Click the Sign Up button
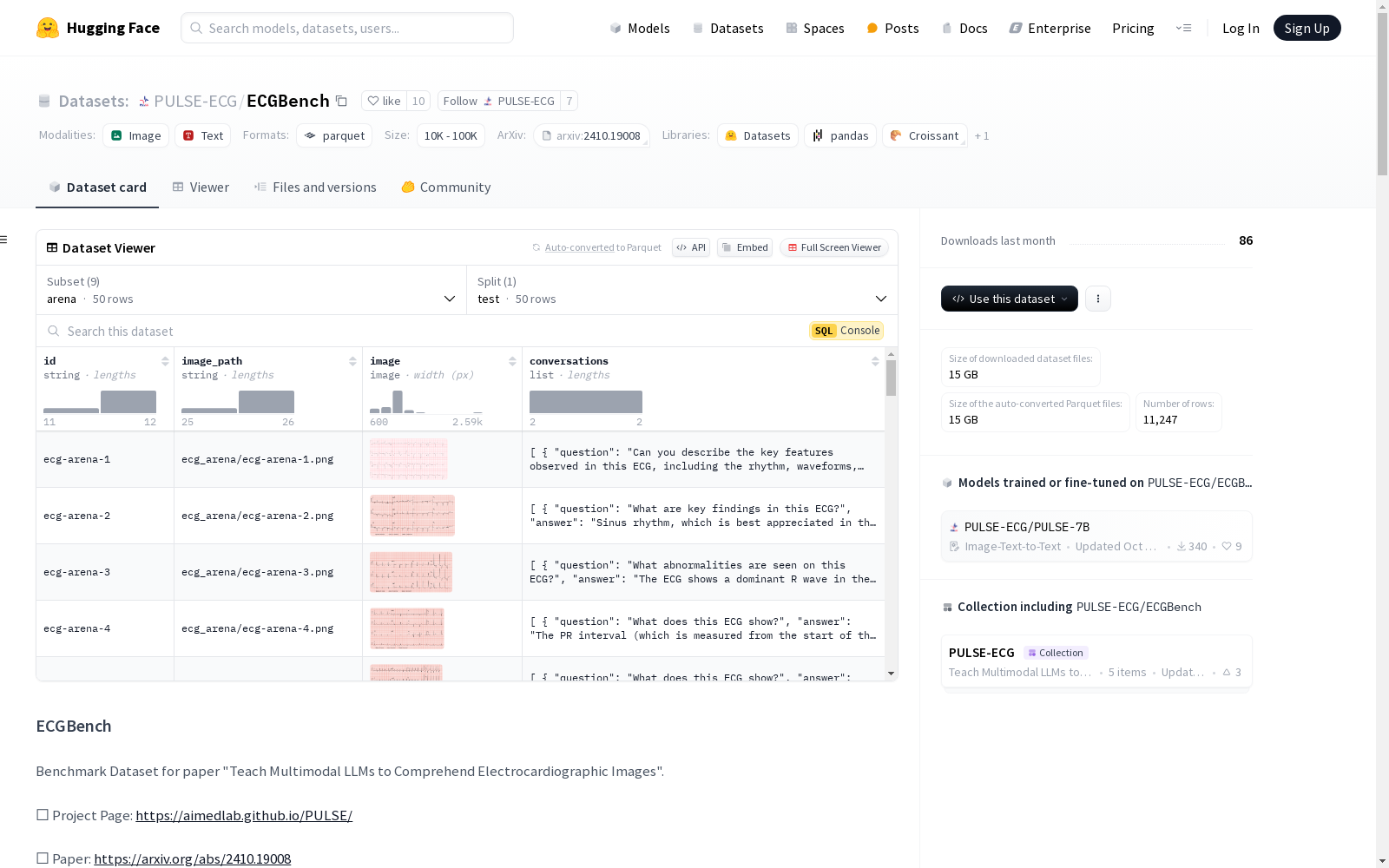This screenshot has width=1389, height=868. pyautogui.click(x=1307, y=28)
